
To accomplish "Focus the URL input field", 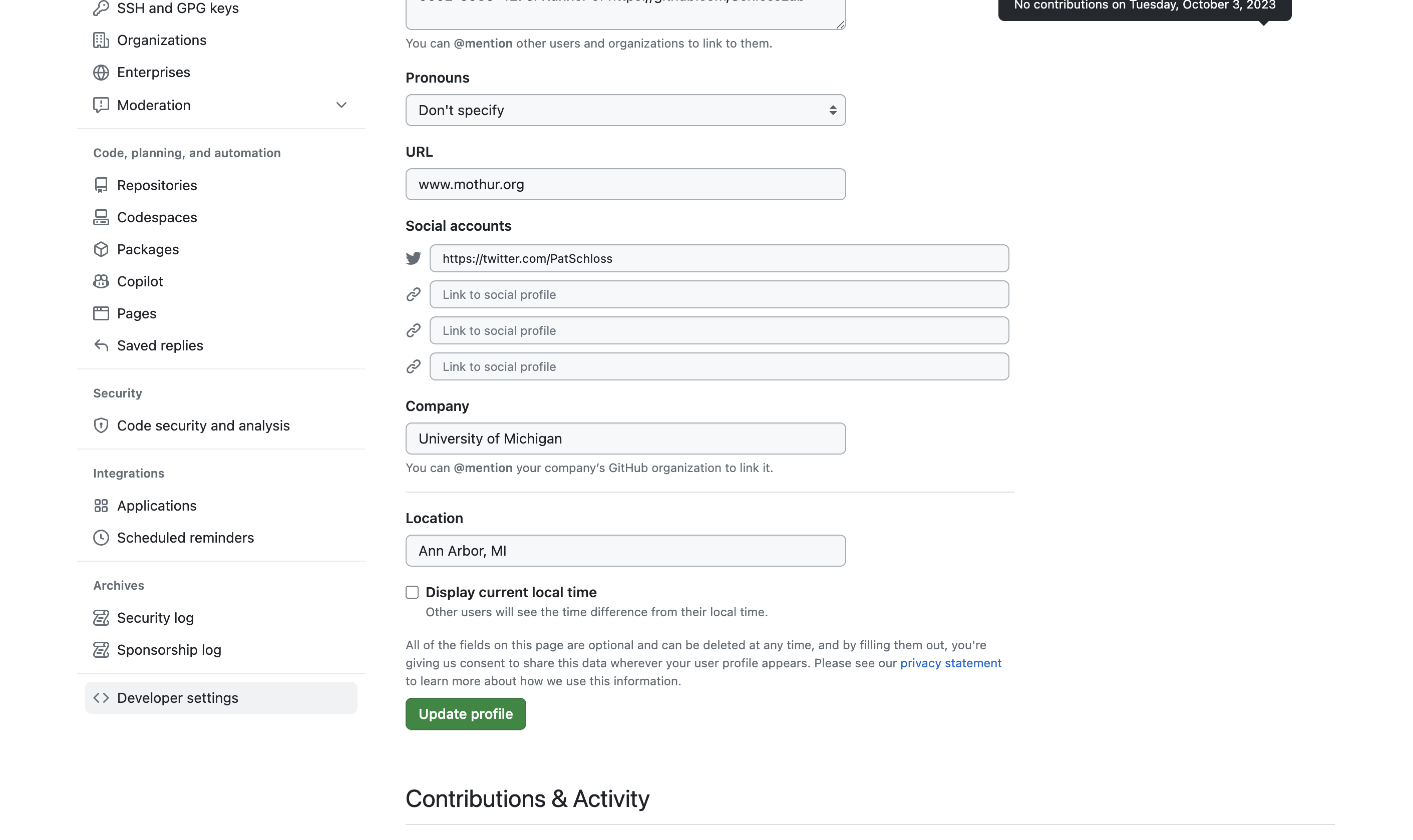I will point(625,185).
